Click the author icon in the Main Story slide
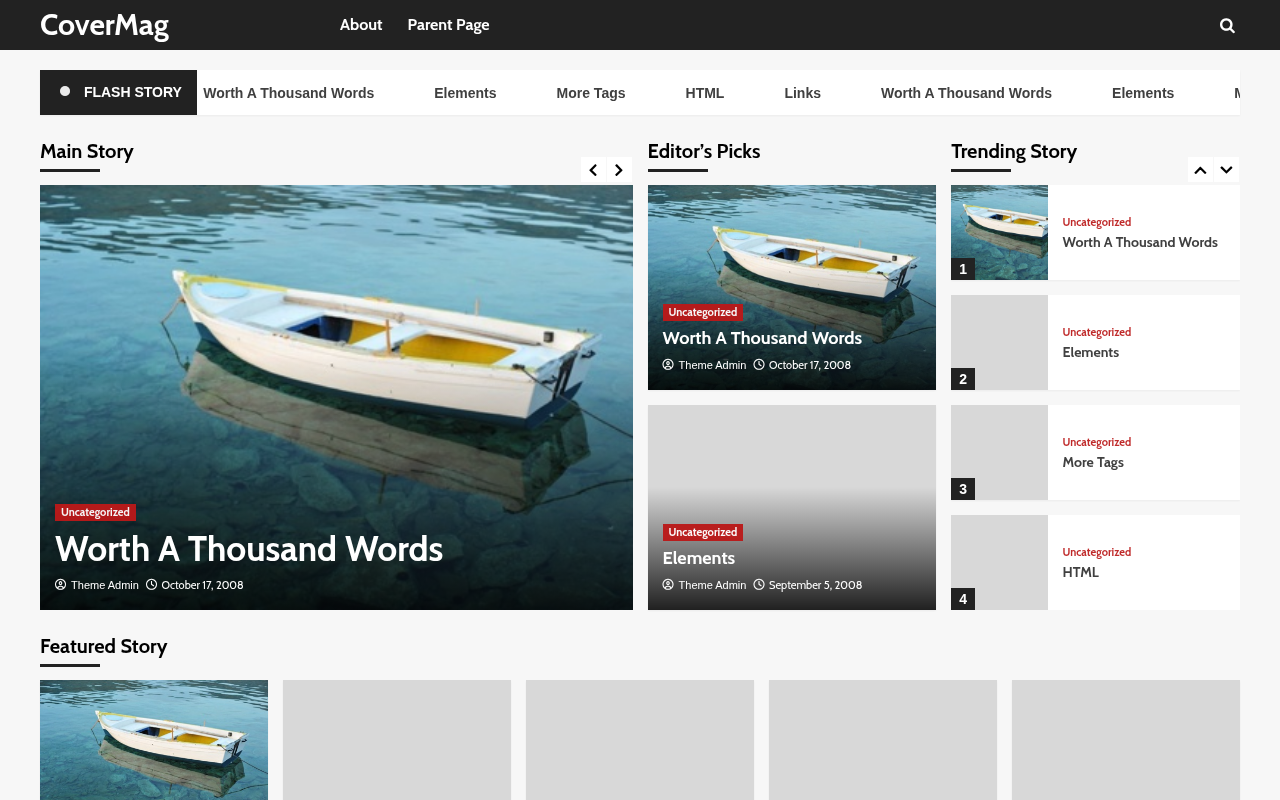The image size is (1280, 800). click(61, 585)
